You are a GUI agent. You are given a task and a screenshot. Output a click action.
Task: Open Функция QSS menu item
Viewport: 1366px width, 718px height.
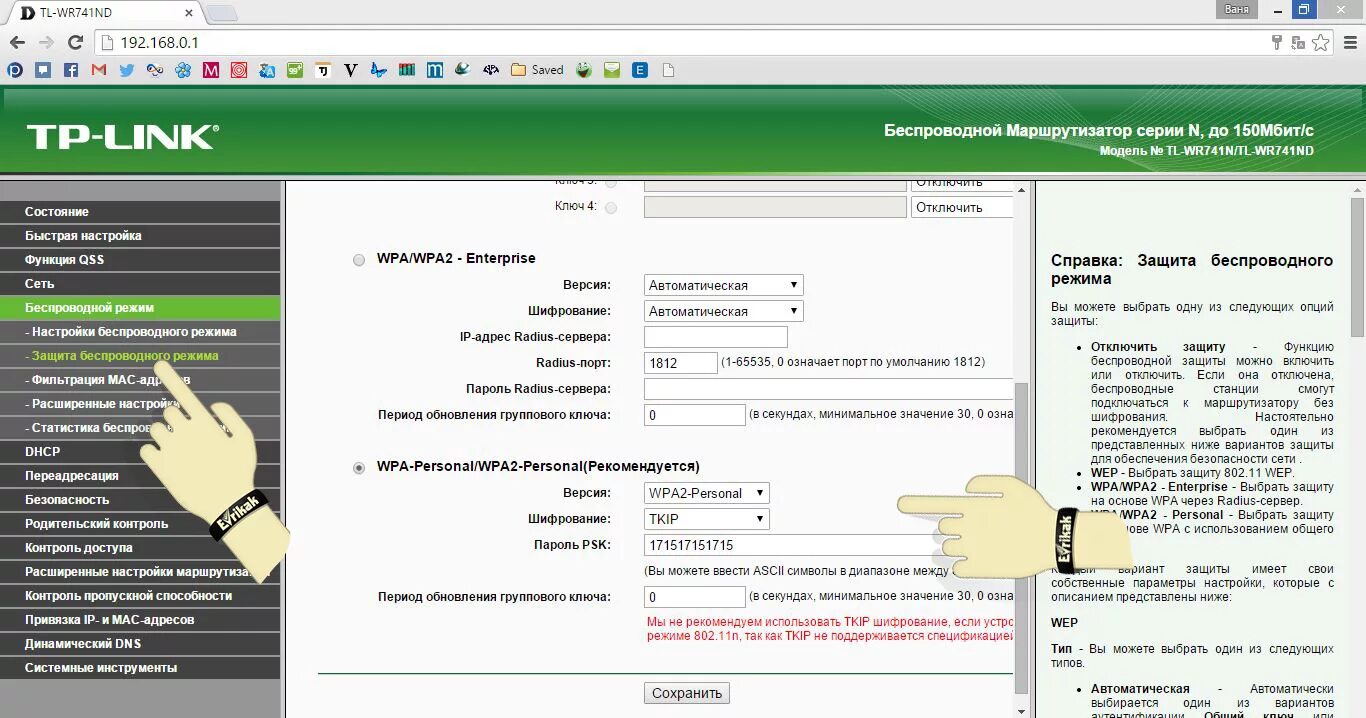(x=140, y=260)
